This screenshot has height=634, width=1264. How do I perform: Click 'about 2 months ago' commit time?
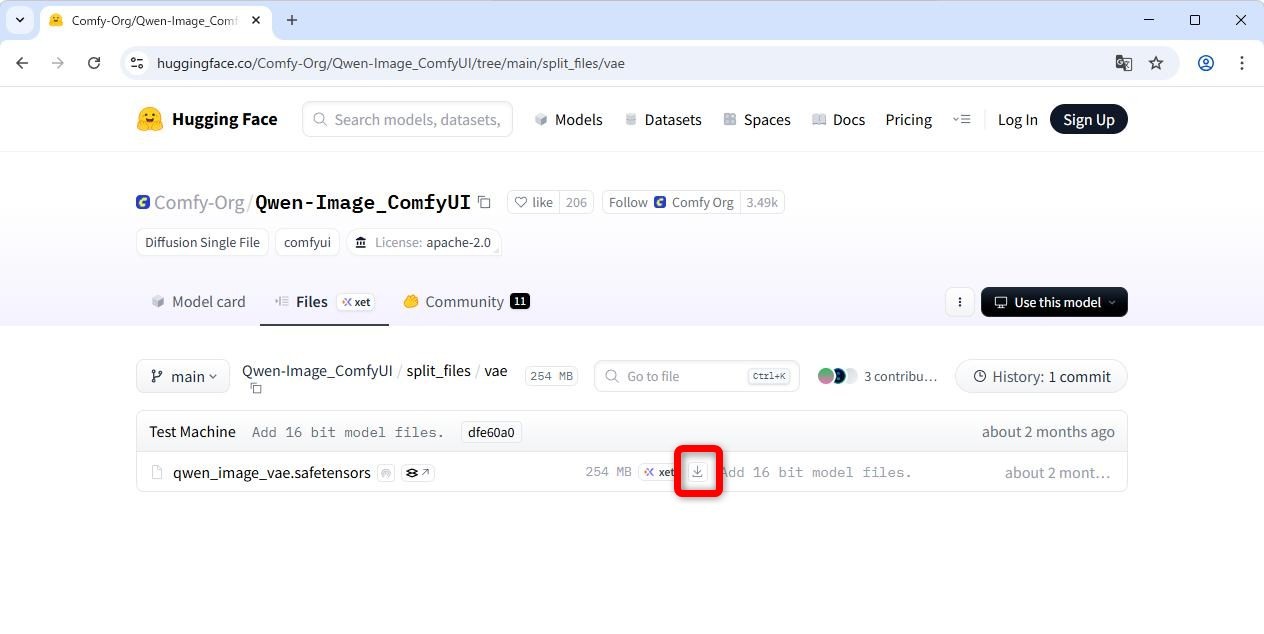[x=1048, y=432]
